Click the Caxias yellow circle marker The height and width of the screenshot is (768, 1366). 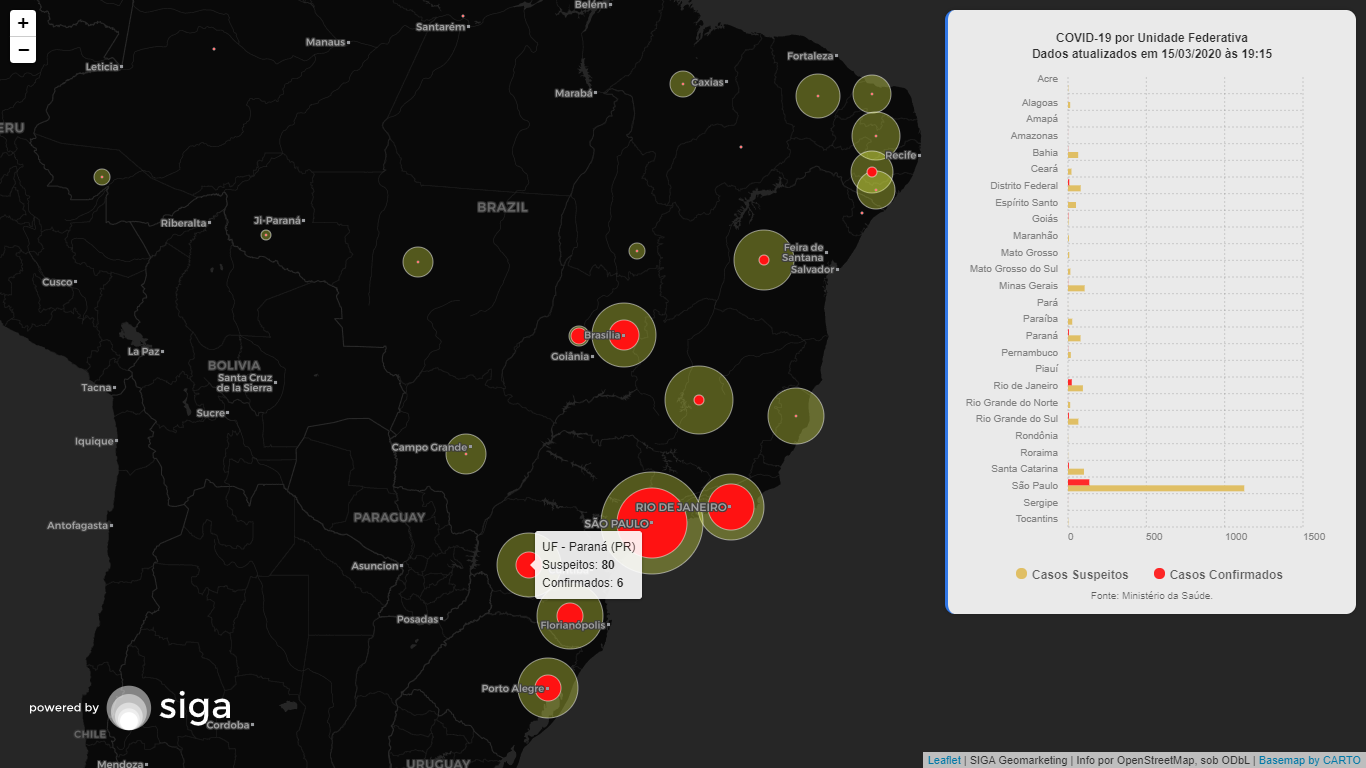[682, 84]
